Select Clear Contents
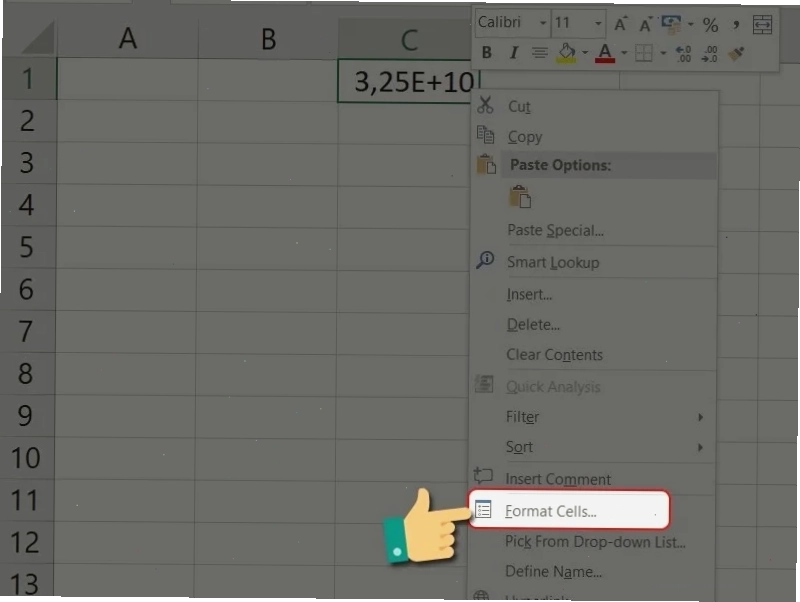The image size is (800, 602). [554, 355]
